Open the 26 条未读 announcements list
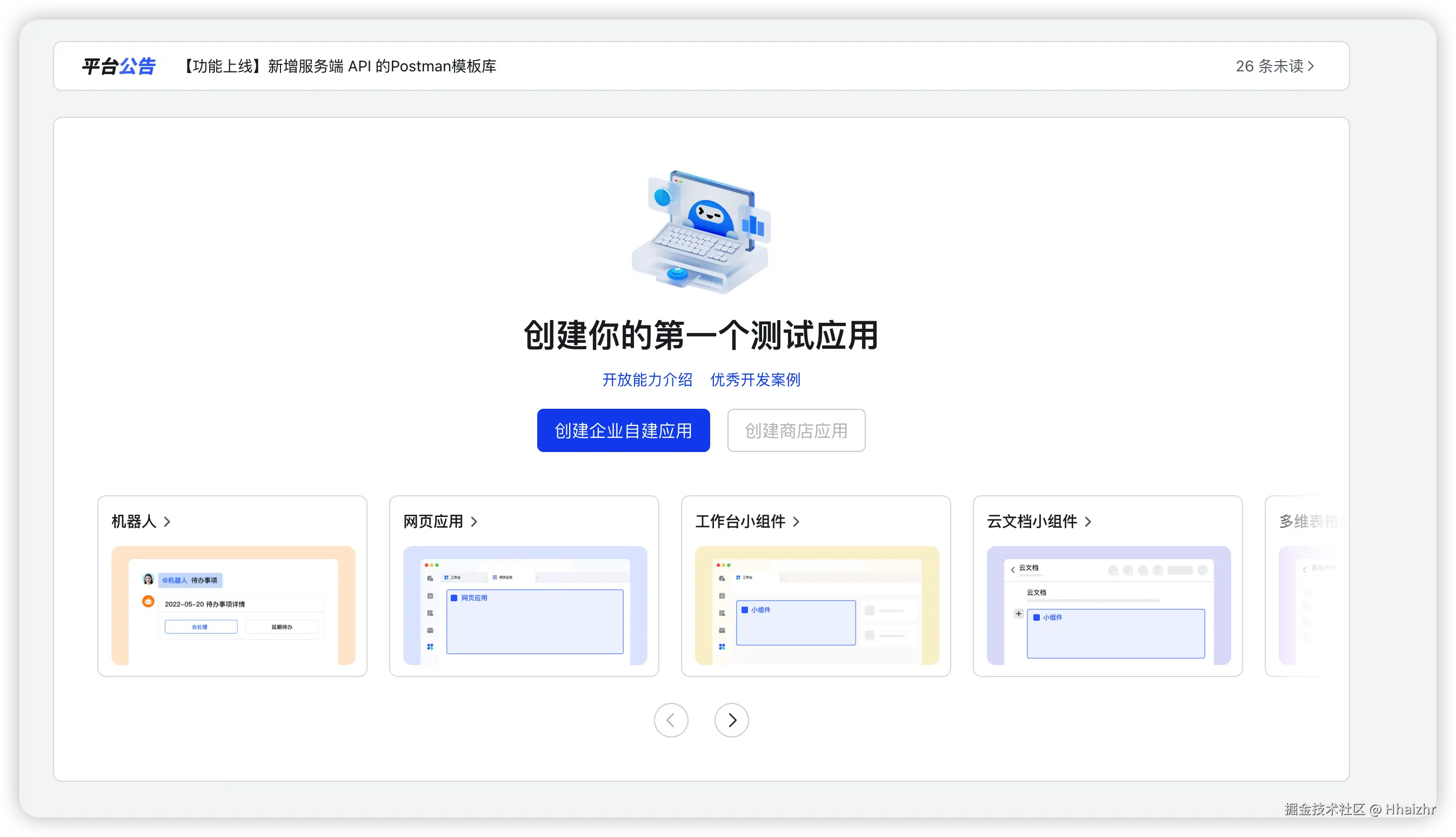 coord(1275,65)
